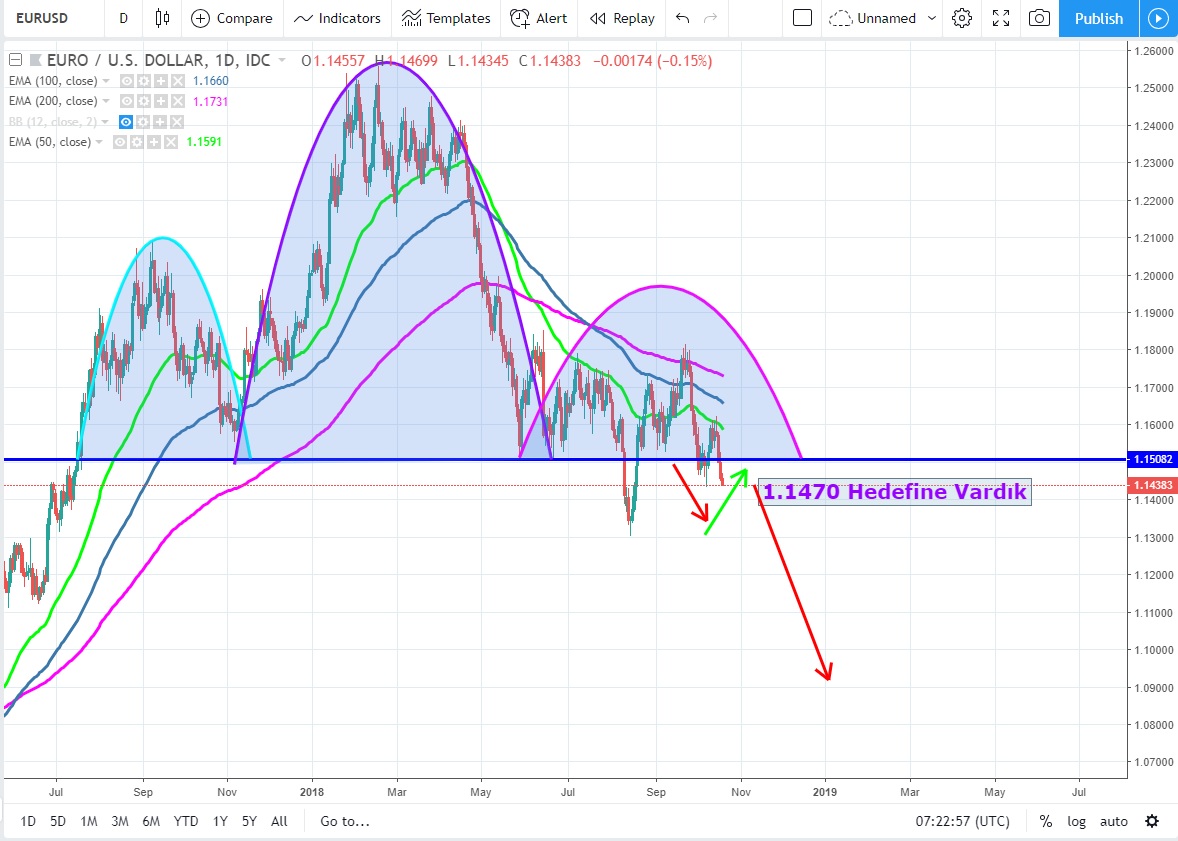
Task: Open chart properties gear icon
Action: tap(962, 18)
